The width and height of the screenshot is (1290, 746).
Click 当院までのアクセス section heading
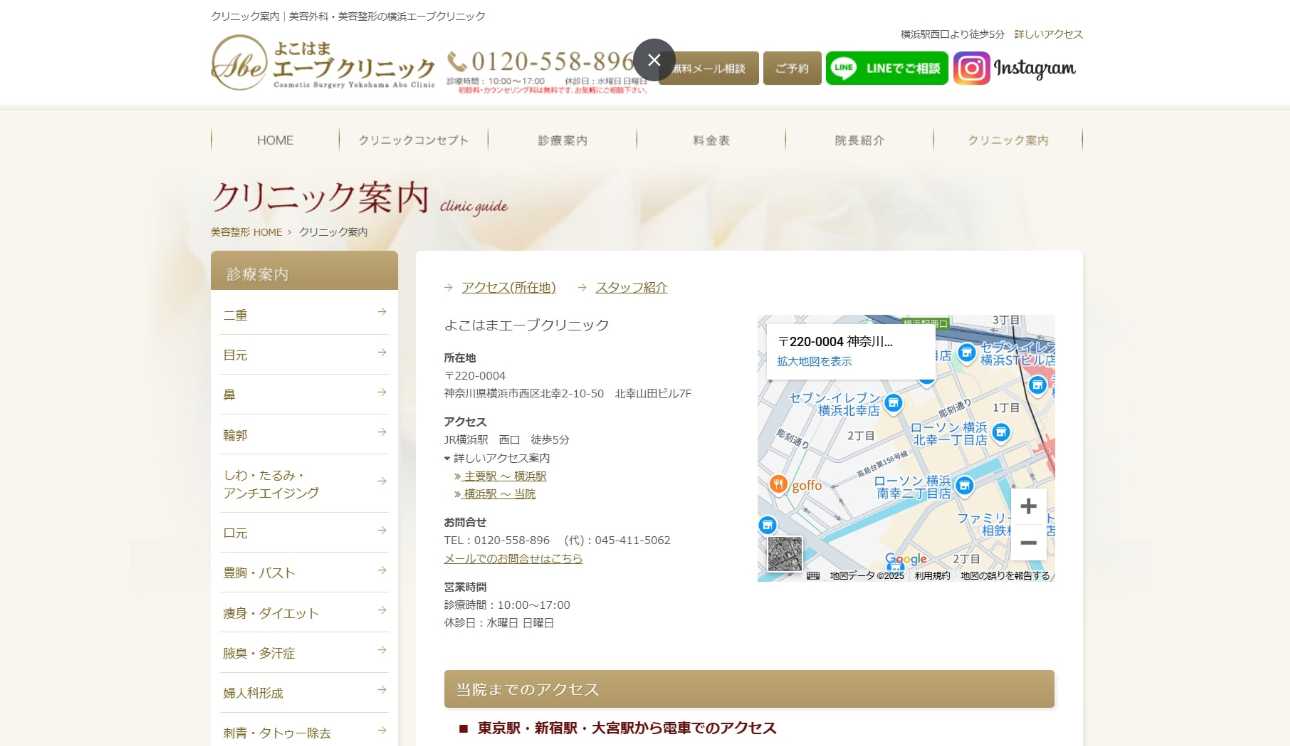point(749,689)
